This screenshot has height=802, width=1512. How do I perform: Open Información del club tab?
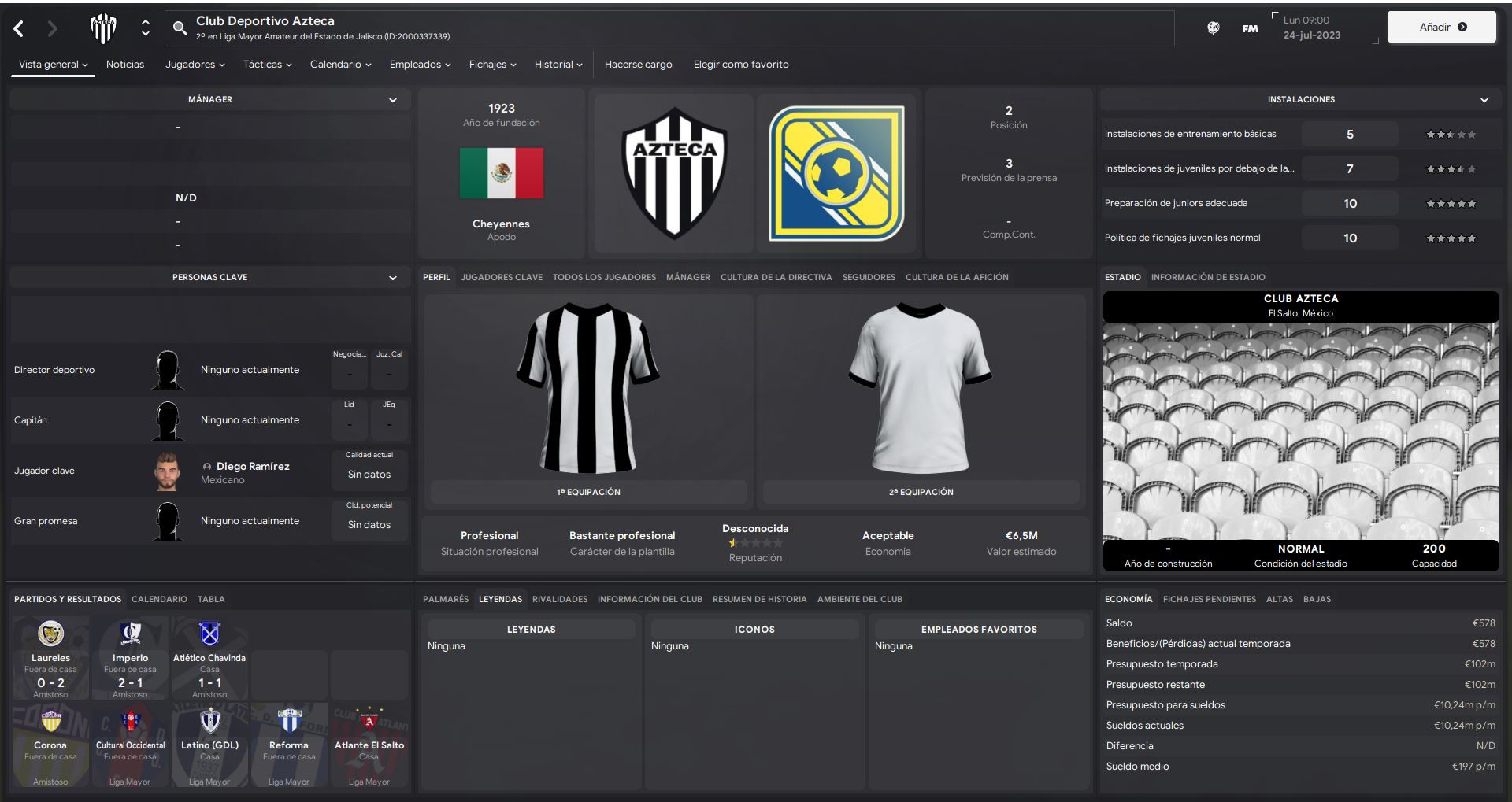click(650, 599)
